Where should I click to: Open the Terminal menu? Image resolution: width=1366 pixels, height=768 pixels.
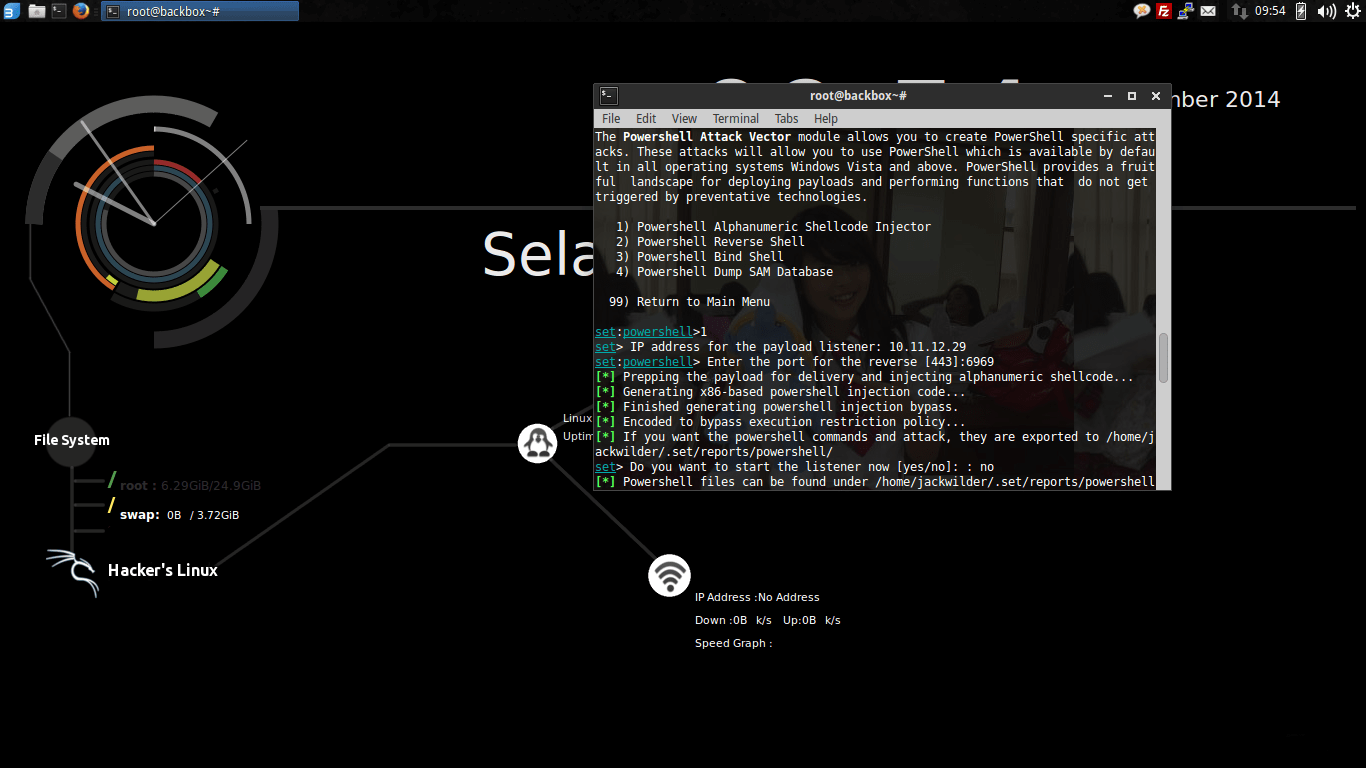point(735,118)
